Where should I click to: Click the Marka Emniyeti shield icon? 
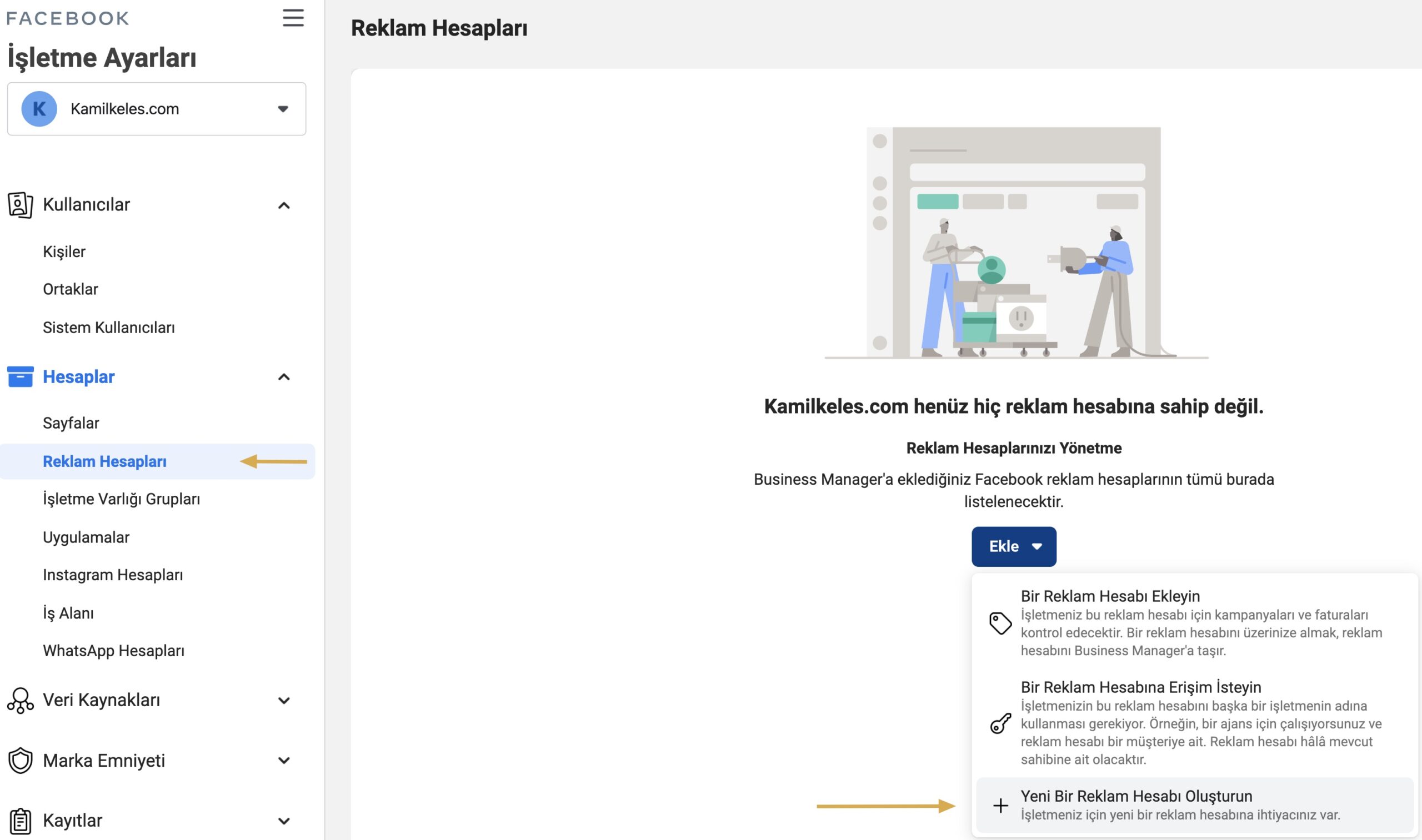pos(21,760)
